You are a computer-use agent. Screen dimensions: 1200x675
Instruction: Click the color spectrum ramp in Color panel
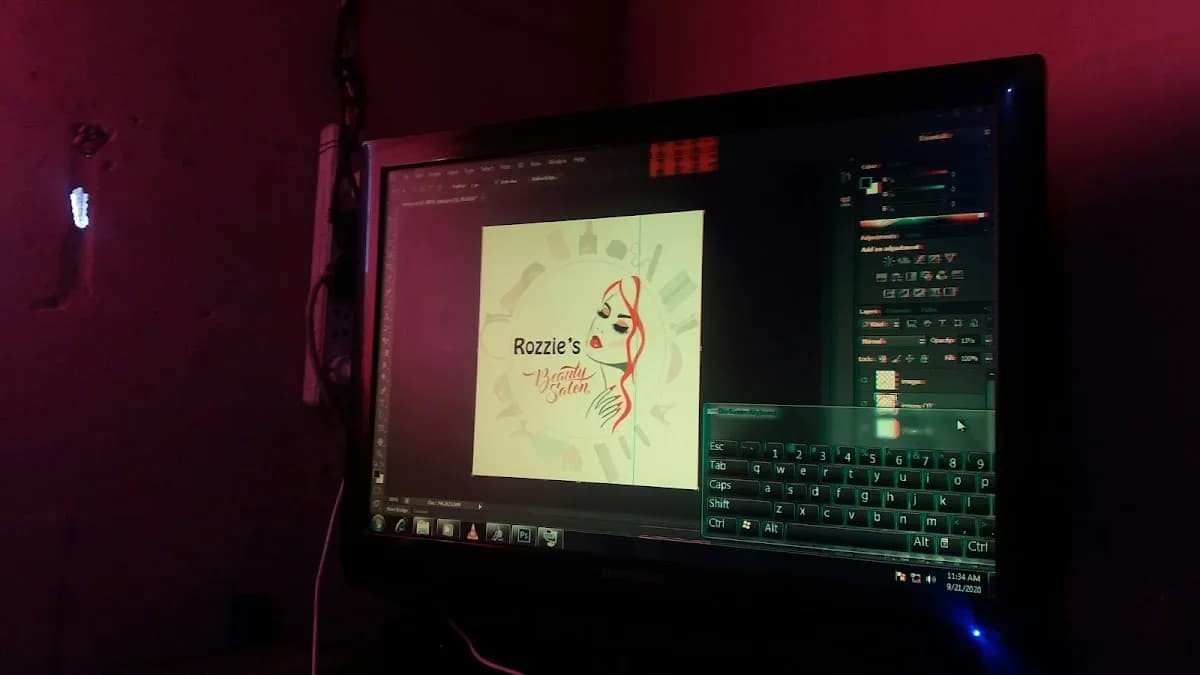pos(924,220)
